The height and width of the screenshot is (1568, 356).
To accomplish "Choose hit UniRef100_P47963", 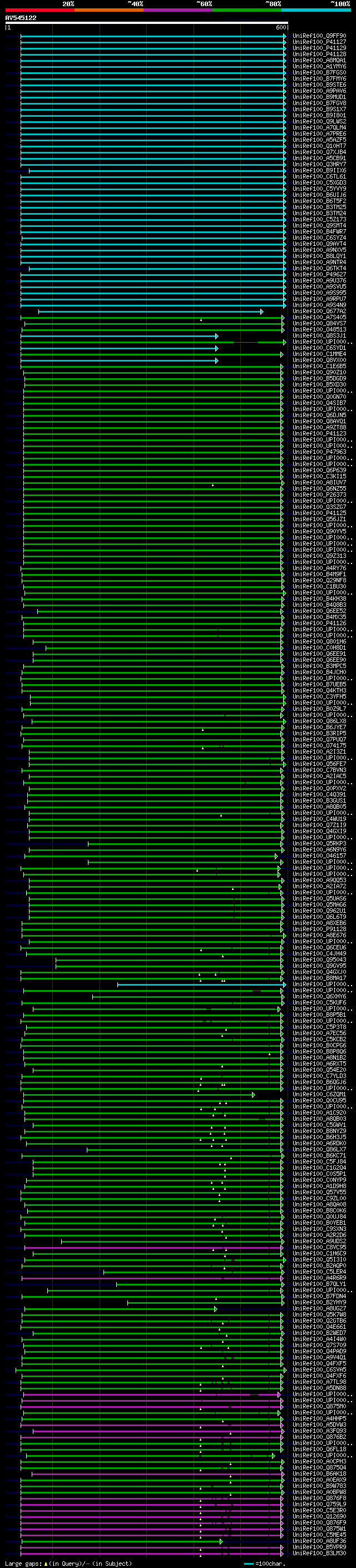I will [319, 452].
